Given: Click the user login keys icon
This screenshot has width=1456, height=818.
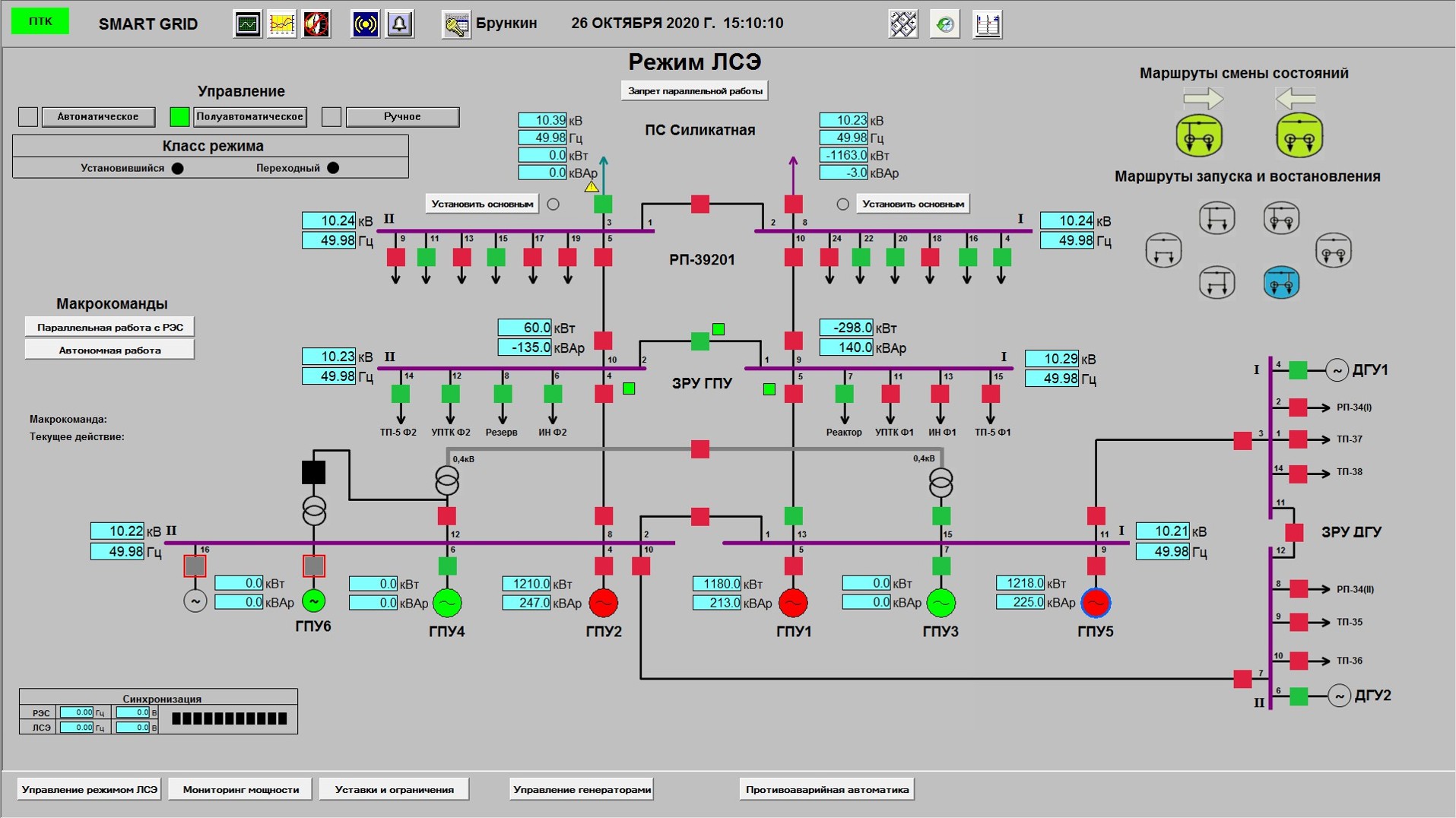Looking at the screenshot, I should (456, 24).
